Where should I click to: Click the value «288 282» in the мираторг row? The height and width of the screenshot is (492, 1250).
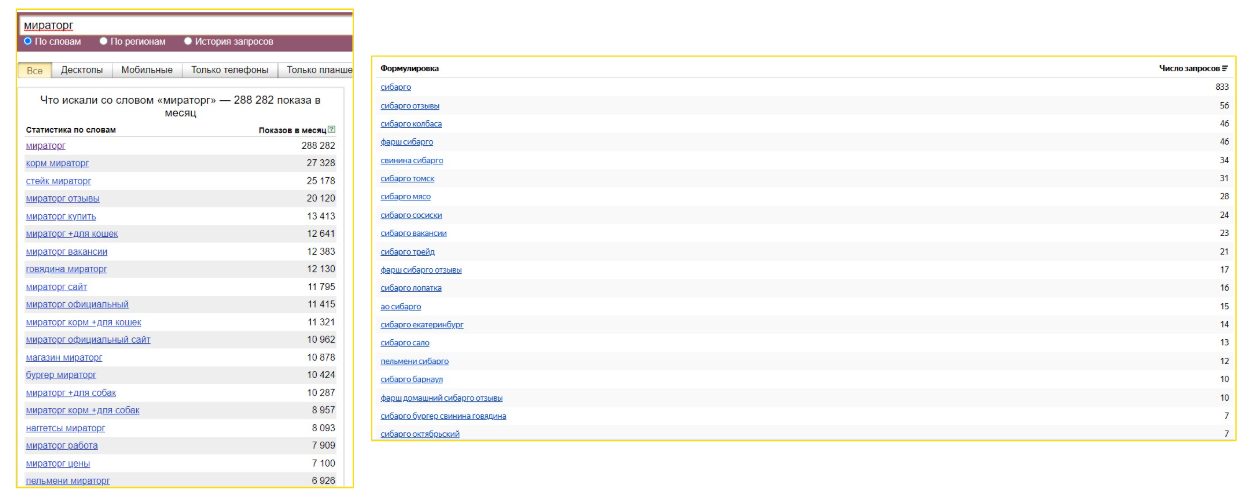tap(318, 146)
